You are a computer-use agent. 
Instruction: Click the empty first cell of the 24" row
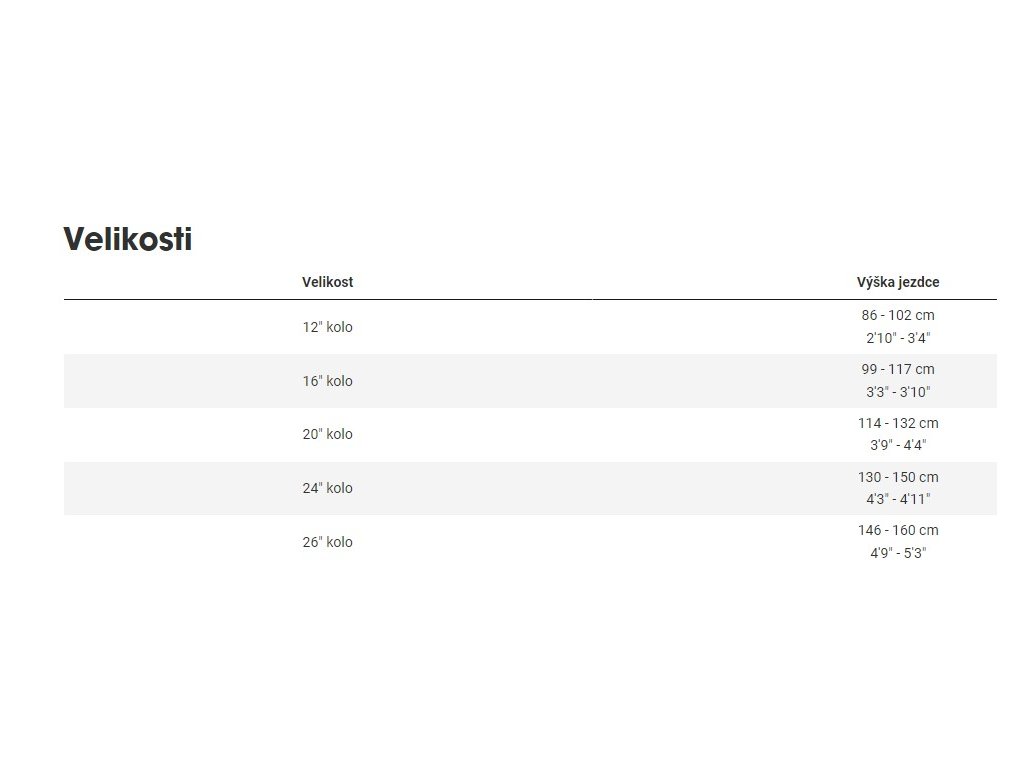pos(150,488)
